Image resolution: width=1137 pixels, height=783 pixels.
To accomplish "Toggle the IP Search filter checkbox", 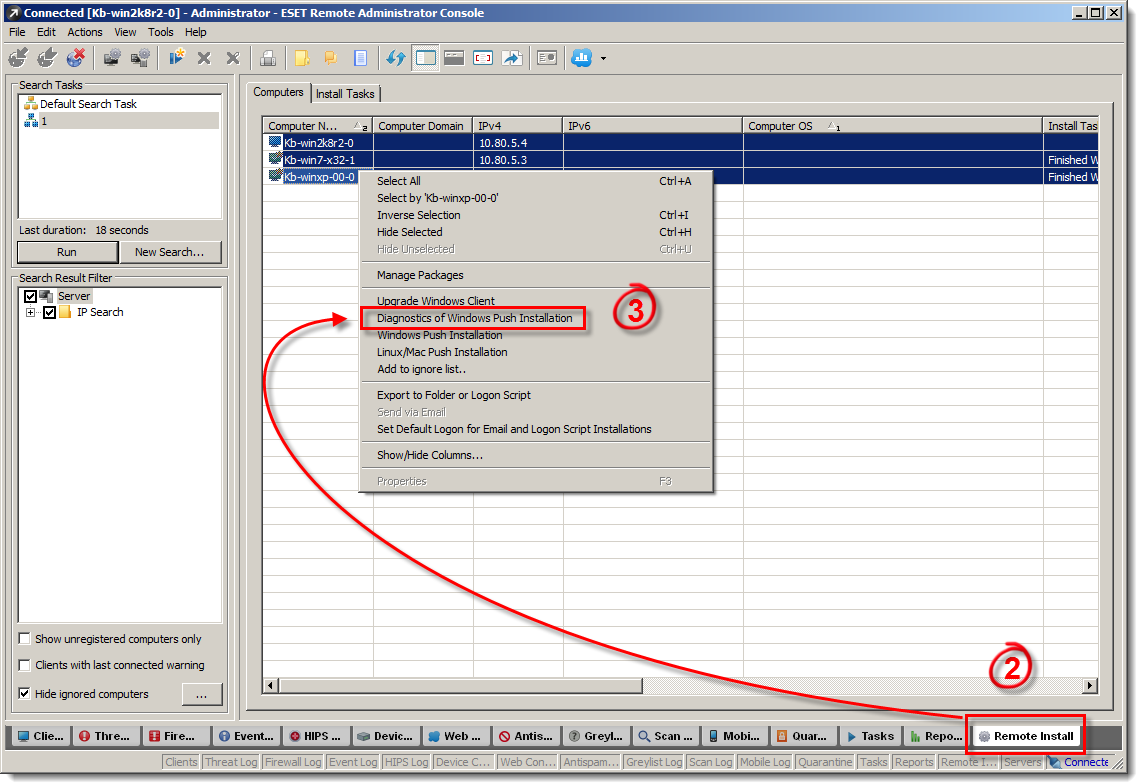I will point(49,312).
